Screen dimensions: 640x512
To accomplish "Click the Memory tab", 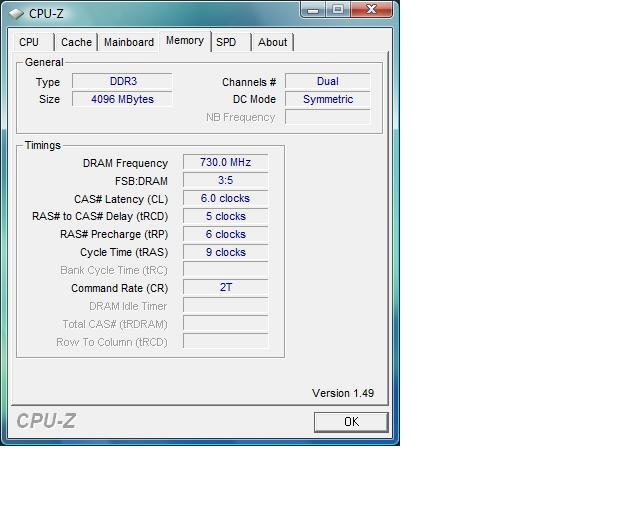I will point(185,41).
